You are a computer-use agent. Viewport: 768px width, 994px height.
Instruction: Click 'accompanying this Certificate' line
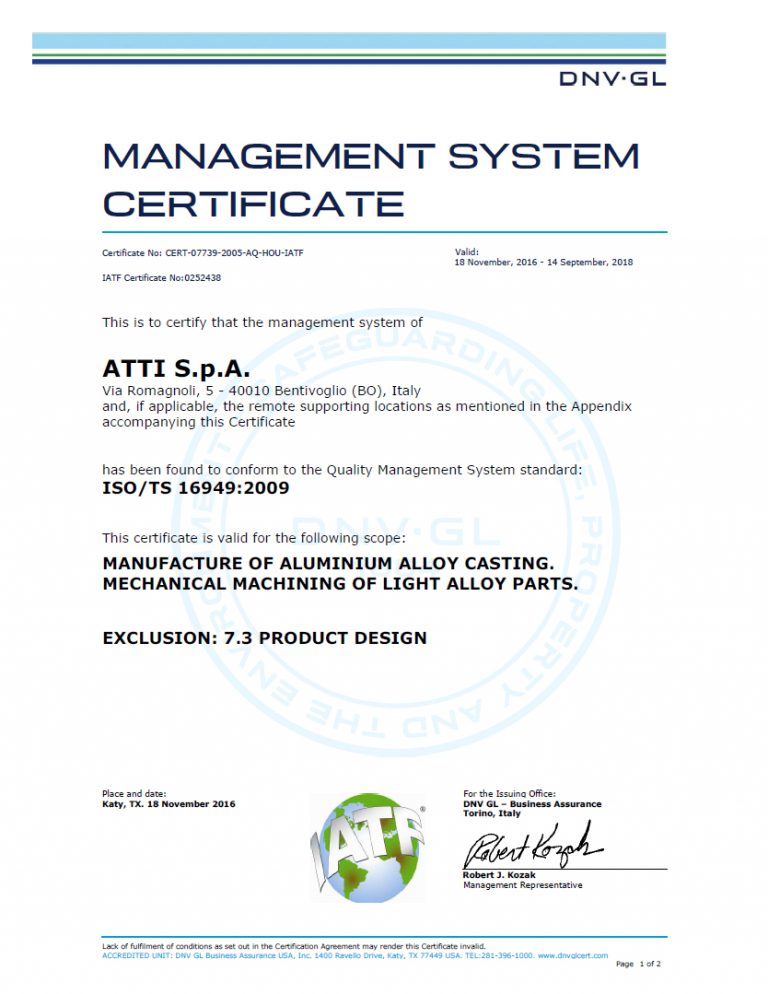[x=199, y=422]
